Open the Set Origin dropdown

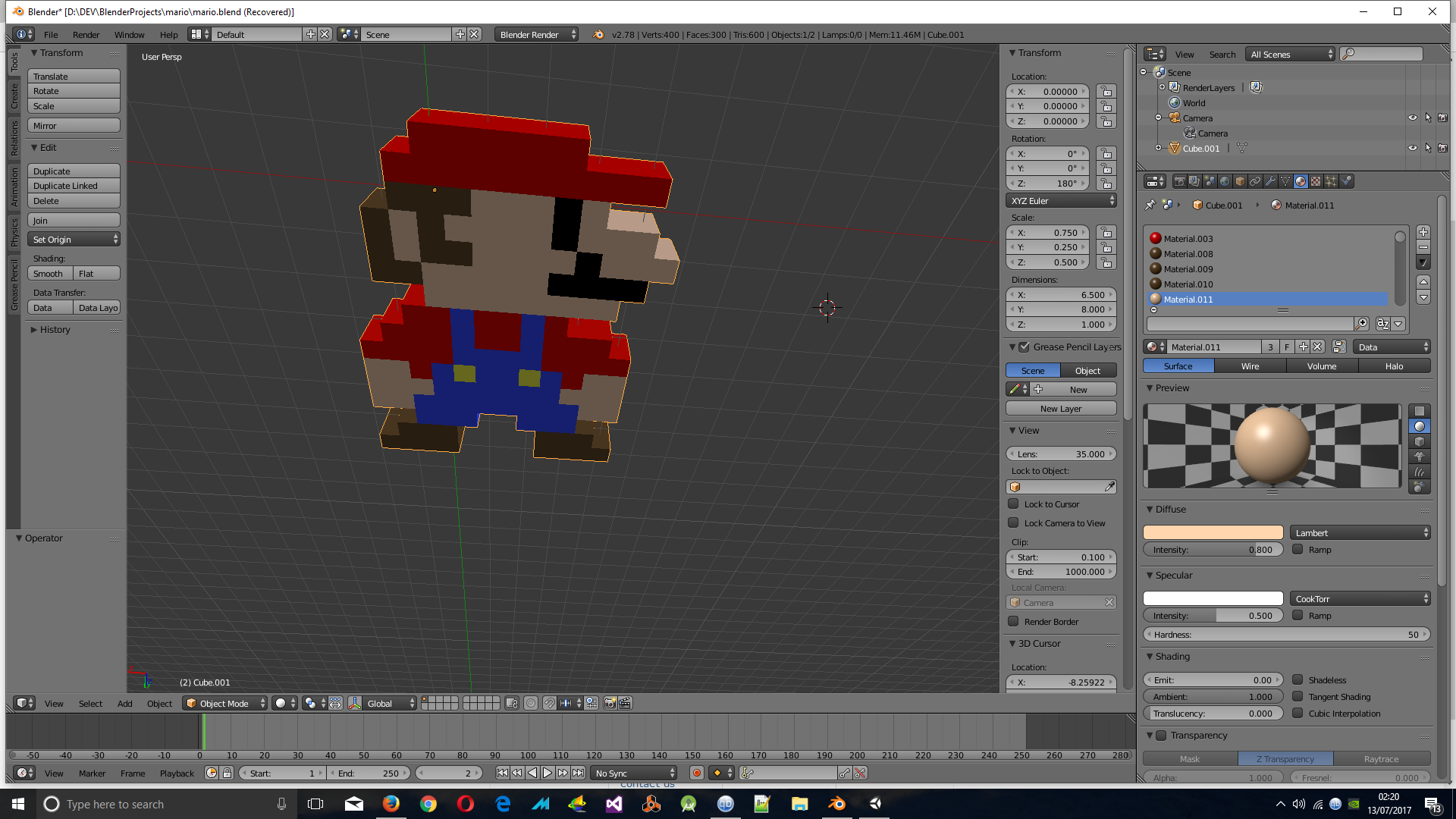tap(74, 239)
